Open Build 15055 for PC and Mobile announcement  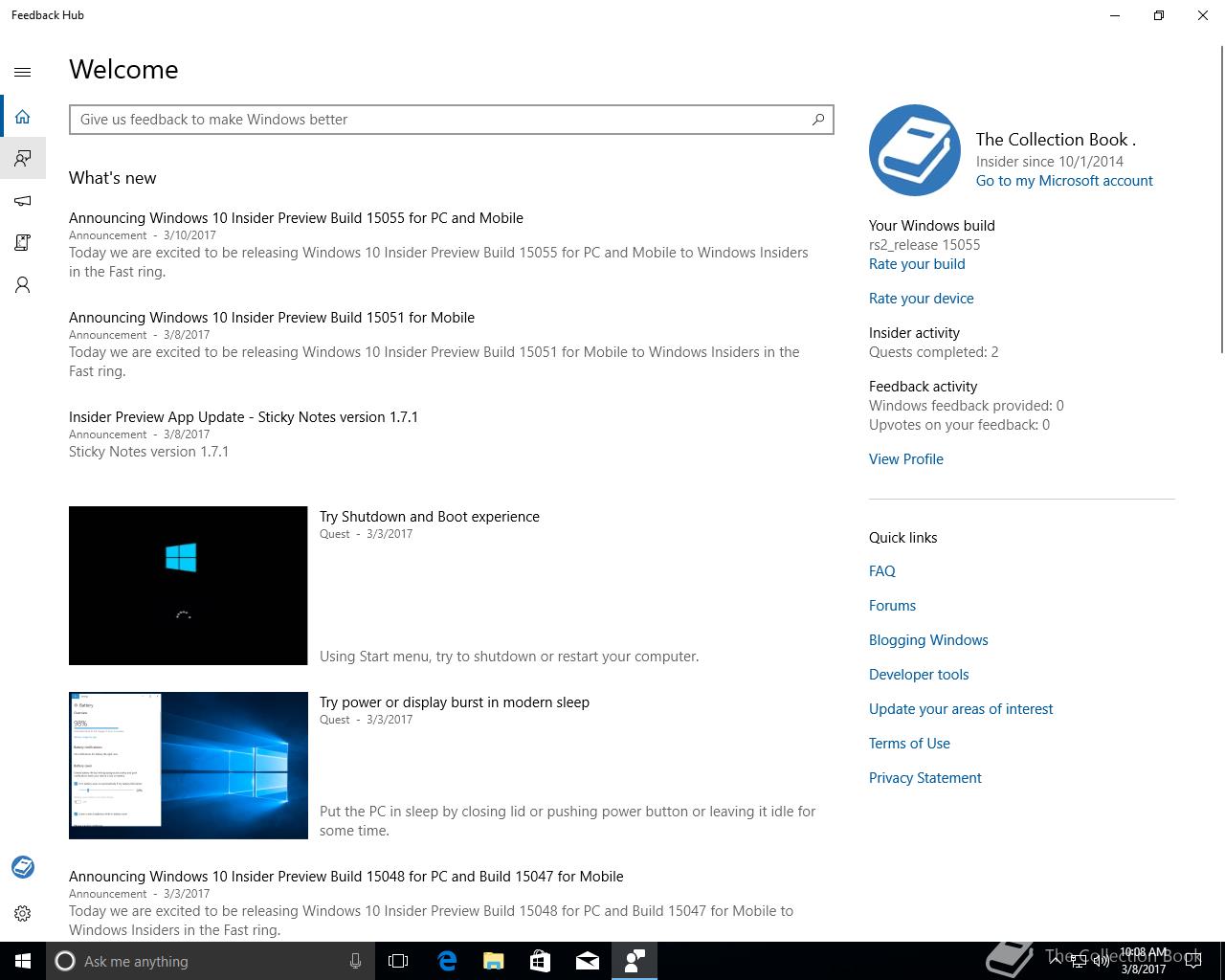296,218
